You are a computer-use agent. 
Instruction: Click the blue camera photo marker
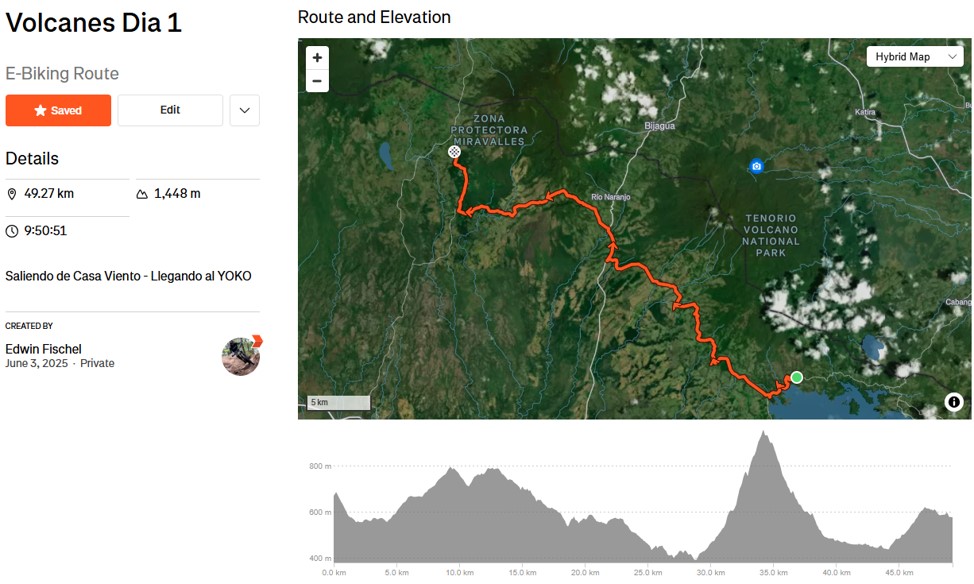(x=757, y=166)
